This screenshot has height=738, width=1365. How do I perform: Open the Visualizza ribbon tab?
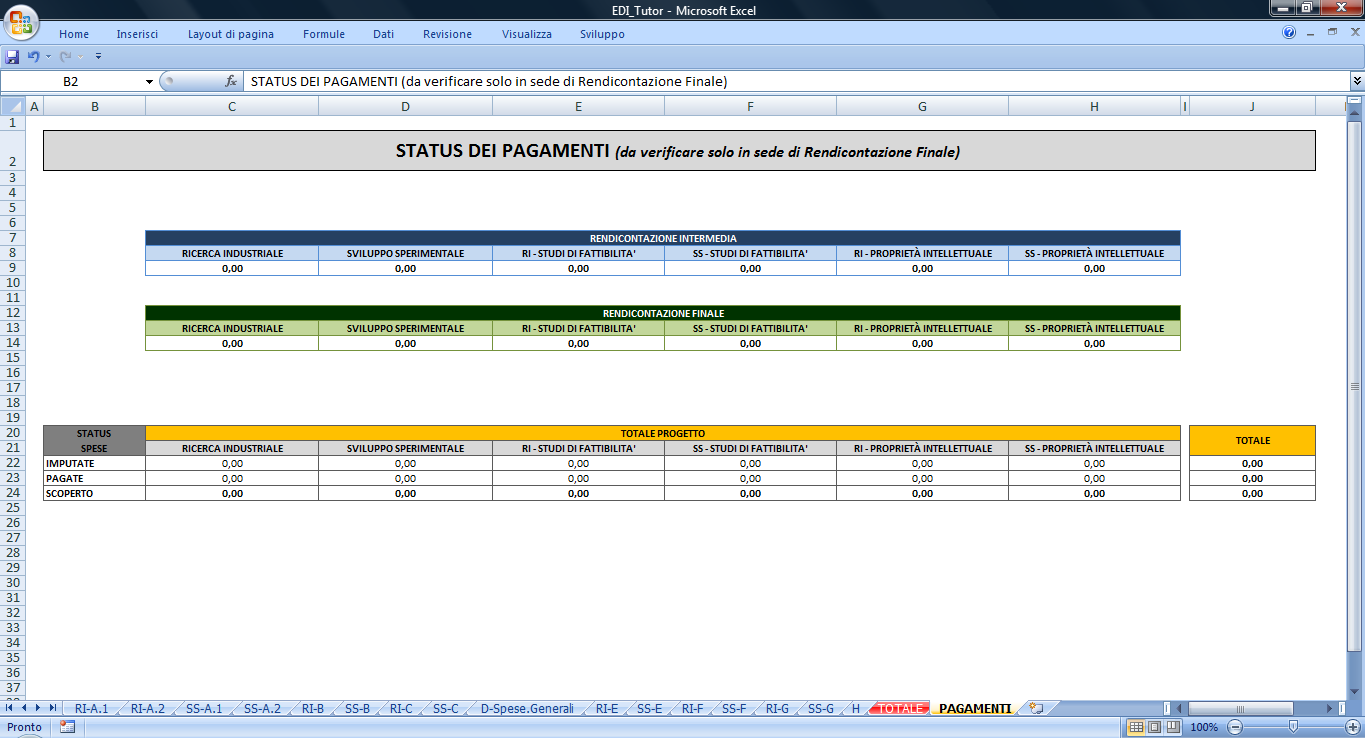pyautogui.click(x=527, y=34)
